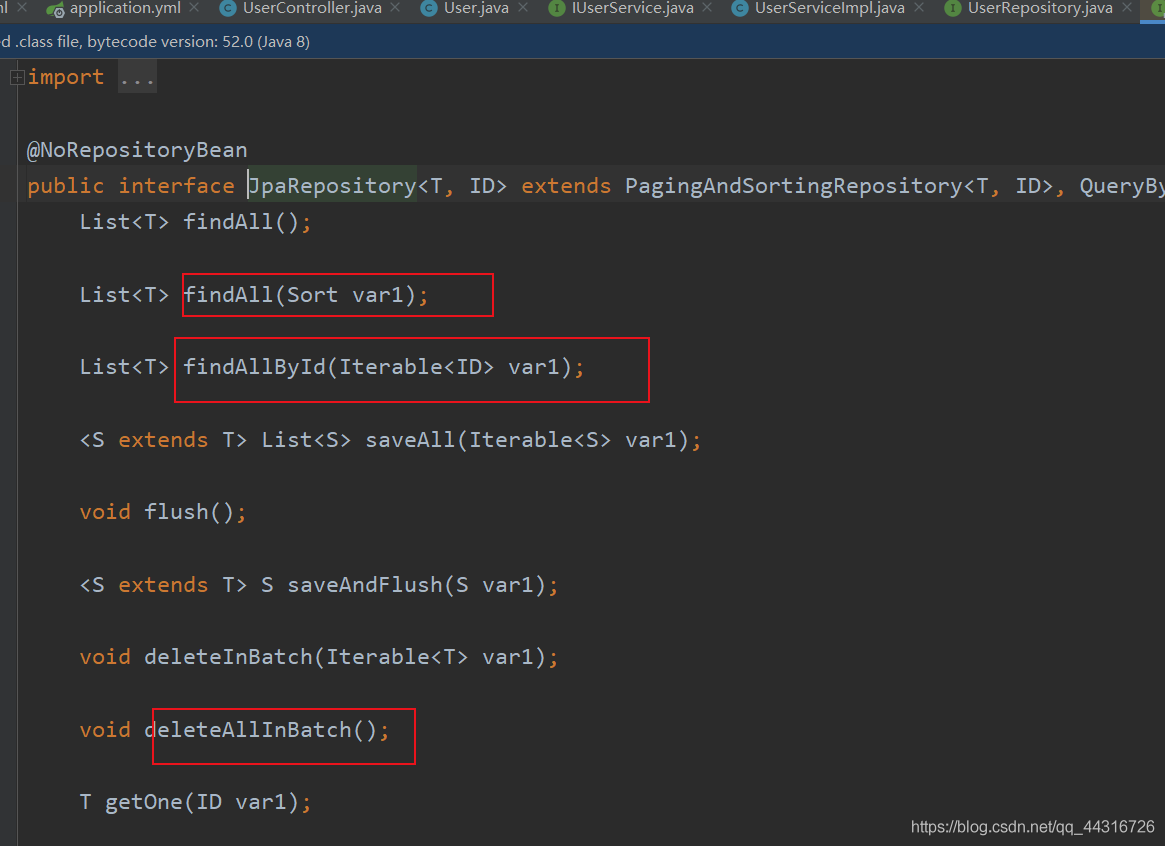Viewport: 1165px width, 846px height.
Task: Click the class icon on User.java tab
Action: click(x=429, y=9)
